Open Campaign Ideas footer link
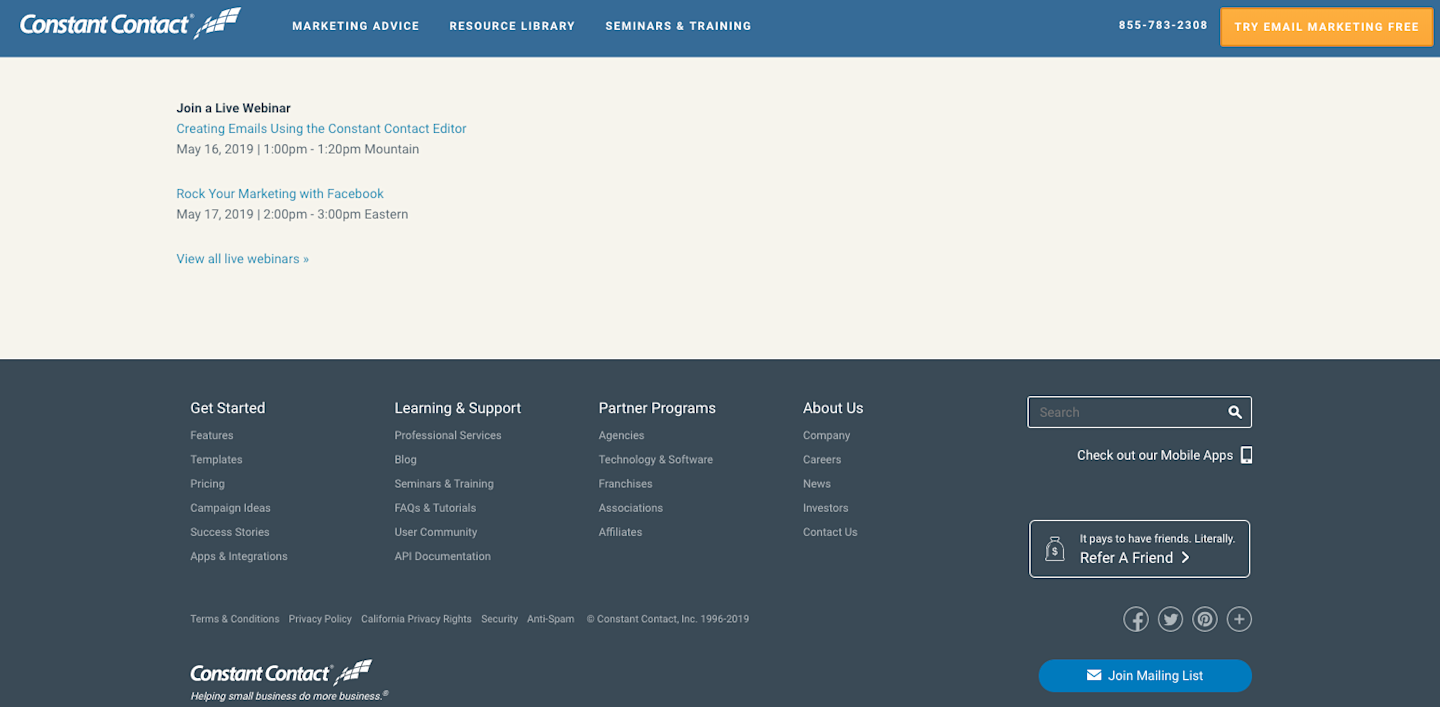The image size is (1440, 707). (230, 508)
